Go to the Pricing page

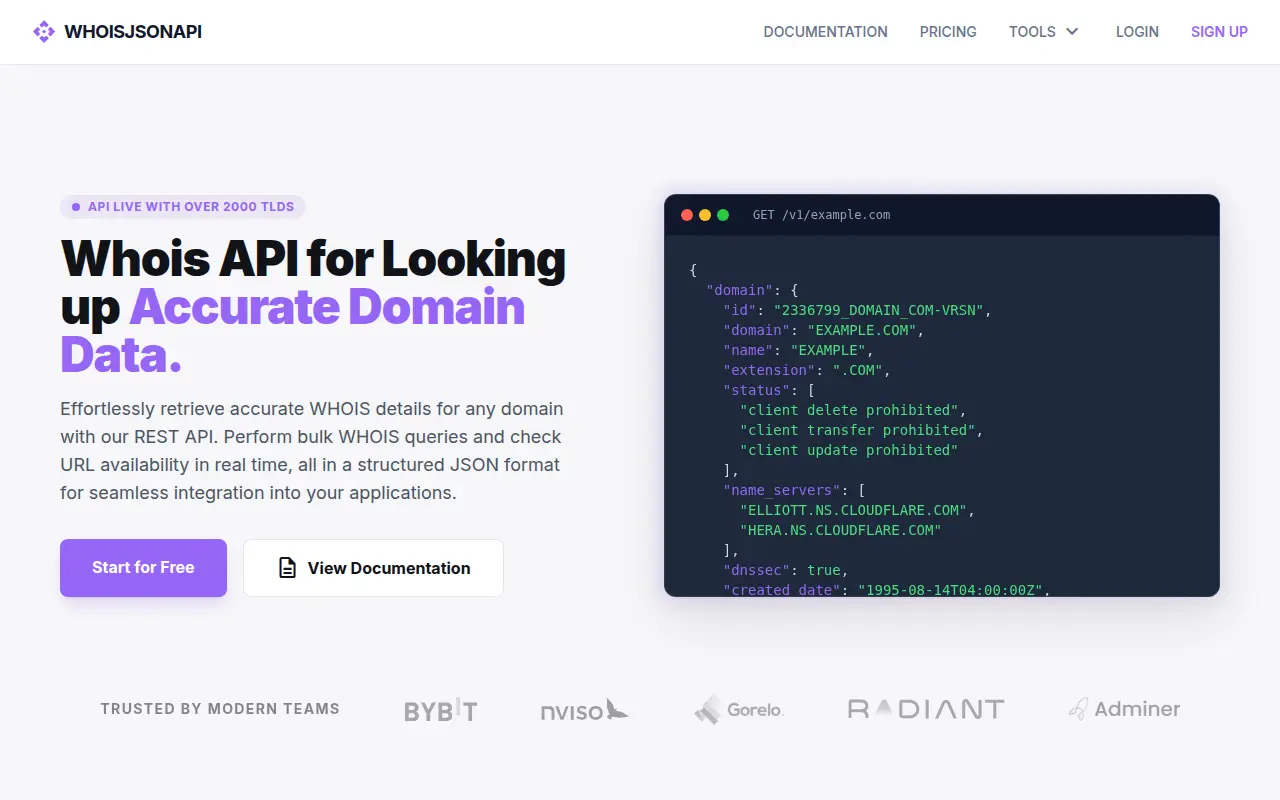pos(948,32)
